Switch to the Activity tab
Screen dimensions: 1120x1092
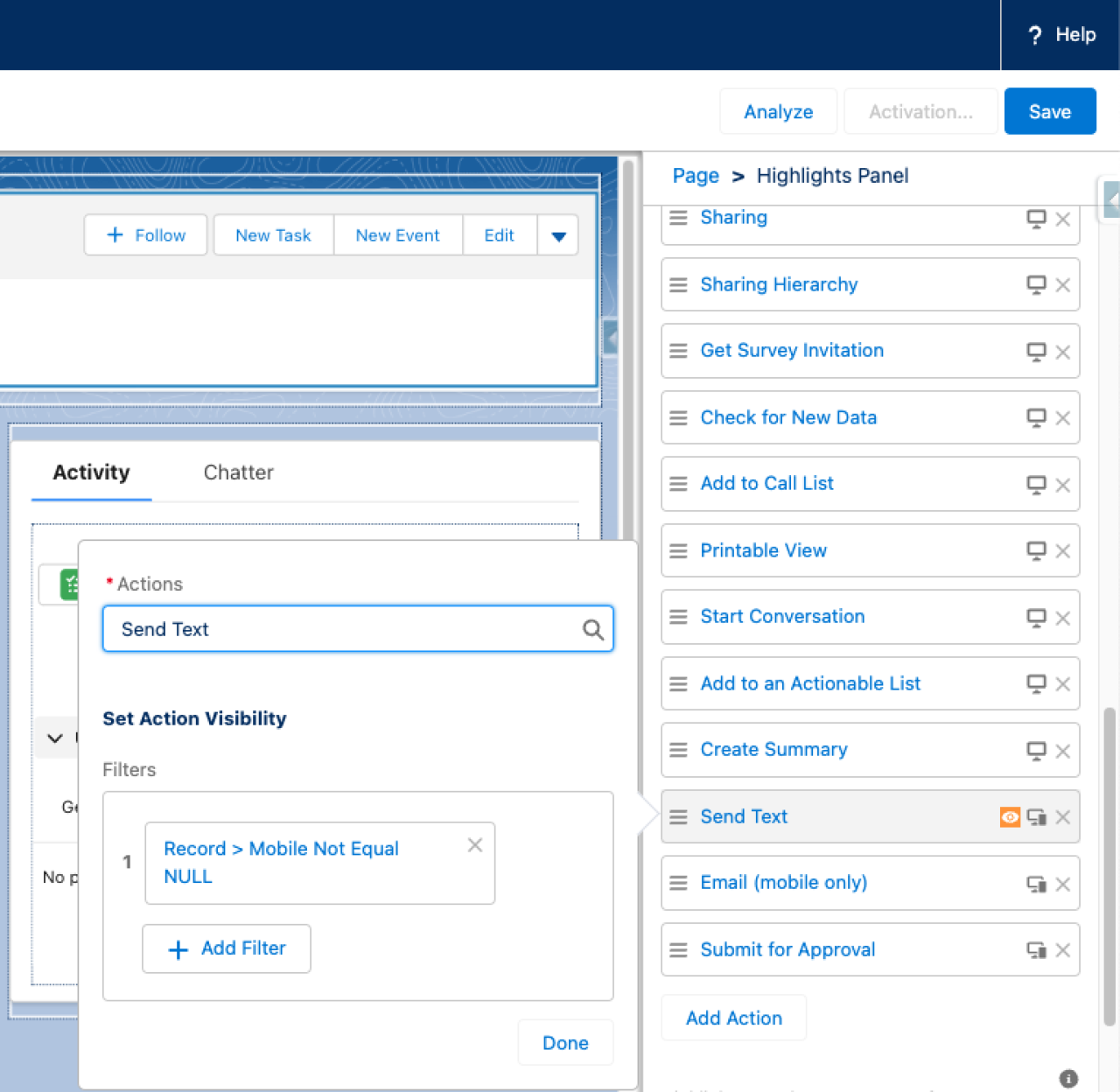coord(91,472)
